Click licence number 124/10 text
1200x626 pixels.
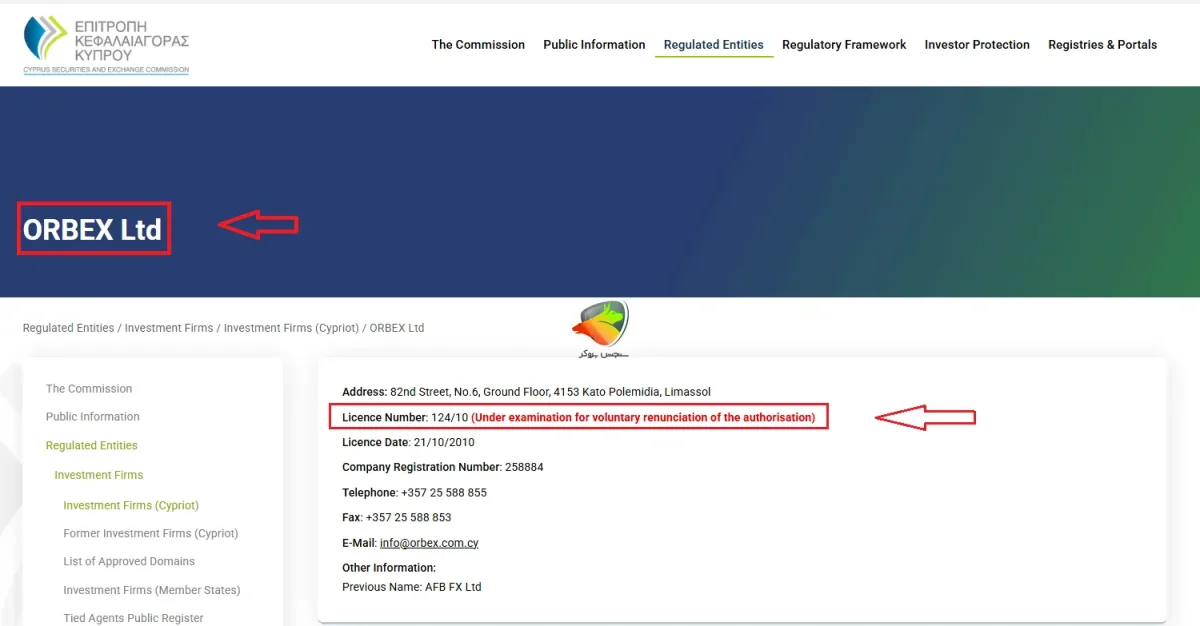click(x=449, y=417)
